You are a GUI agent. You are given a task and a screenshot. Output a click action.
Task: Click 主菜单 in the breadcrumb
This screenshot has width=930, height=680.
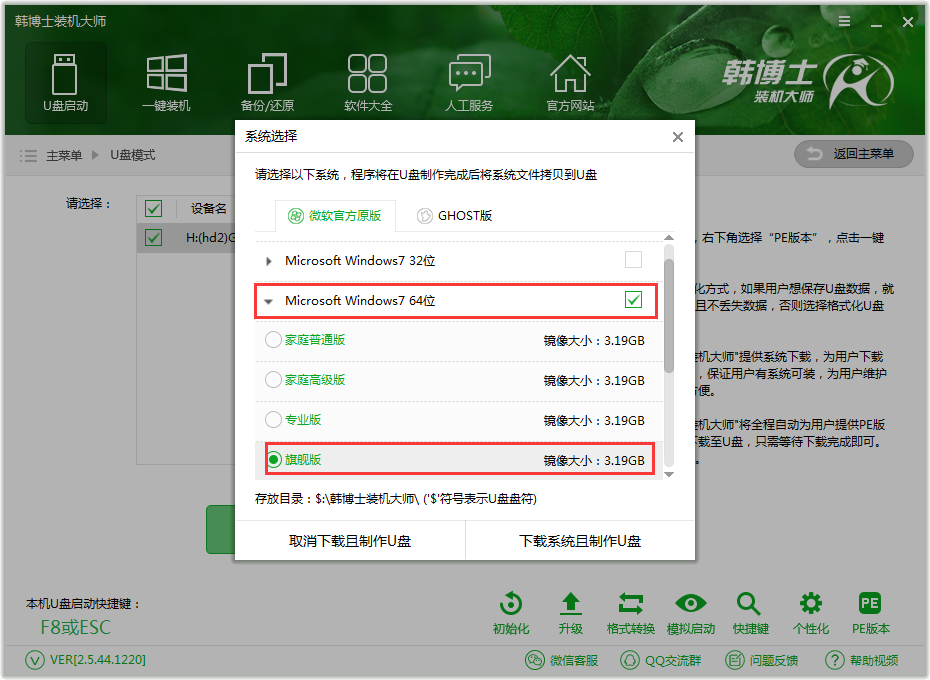(64, 155)
